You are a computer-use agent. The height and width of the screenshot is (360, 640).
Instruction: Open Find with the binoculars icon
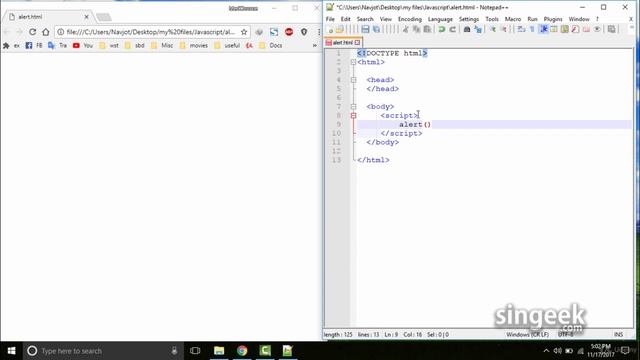click(467, 29)
